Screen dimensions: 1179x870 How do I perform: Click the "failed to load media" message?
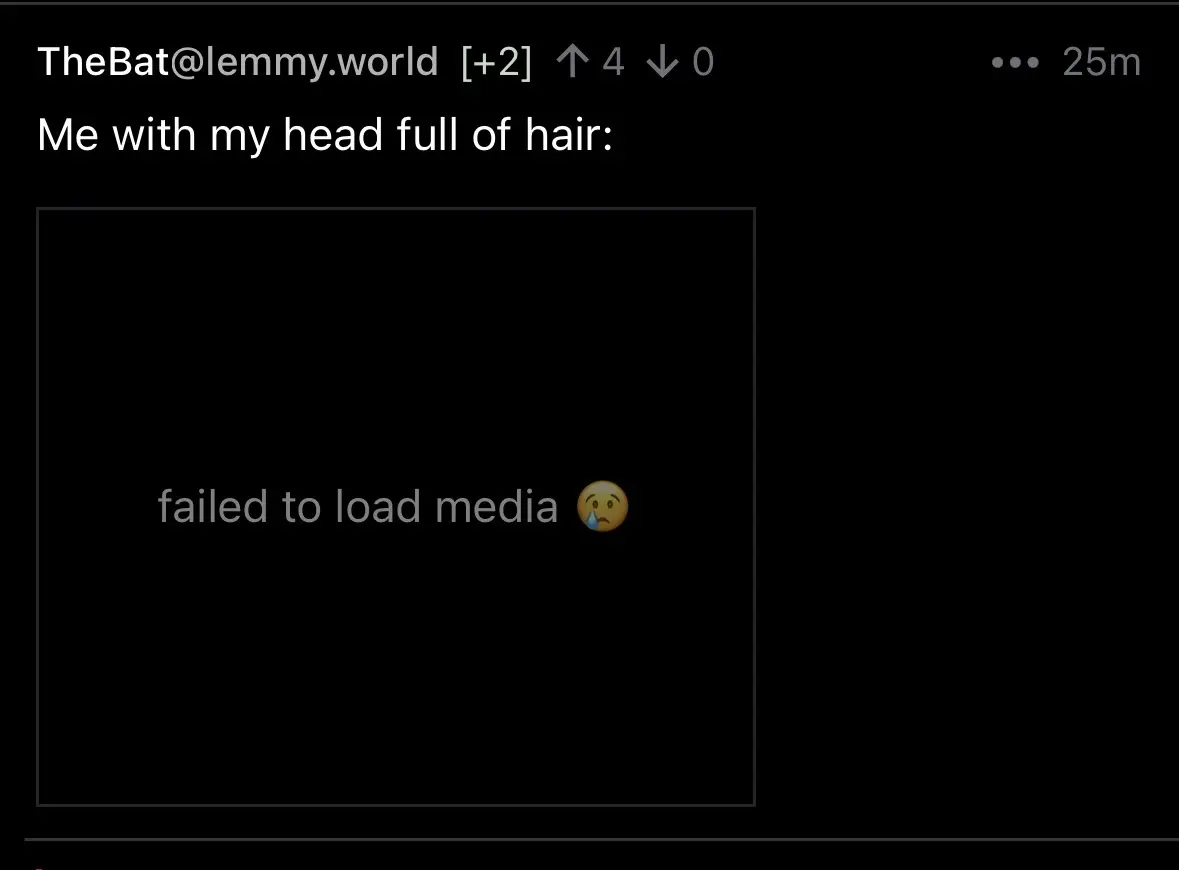tap(358, 506)
